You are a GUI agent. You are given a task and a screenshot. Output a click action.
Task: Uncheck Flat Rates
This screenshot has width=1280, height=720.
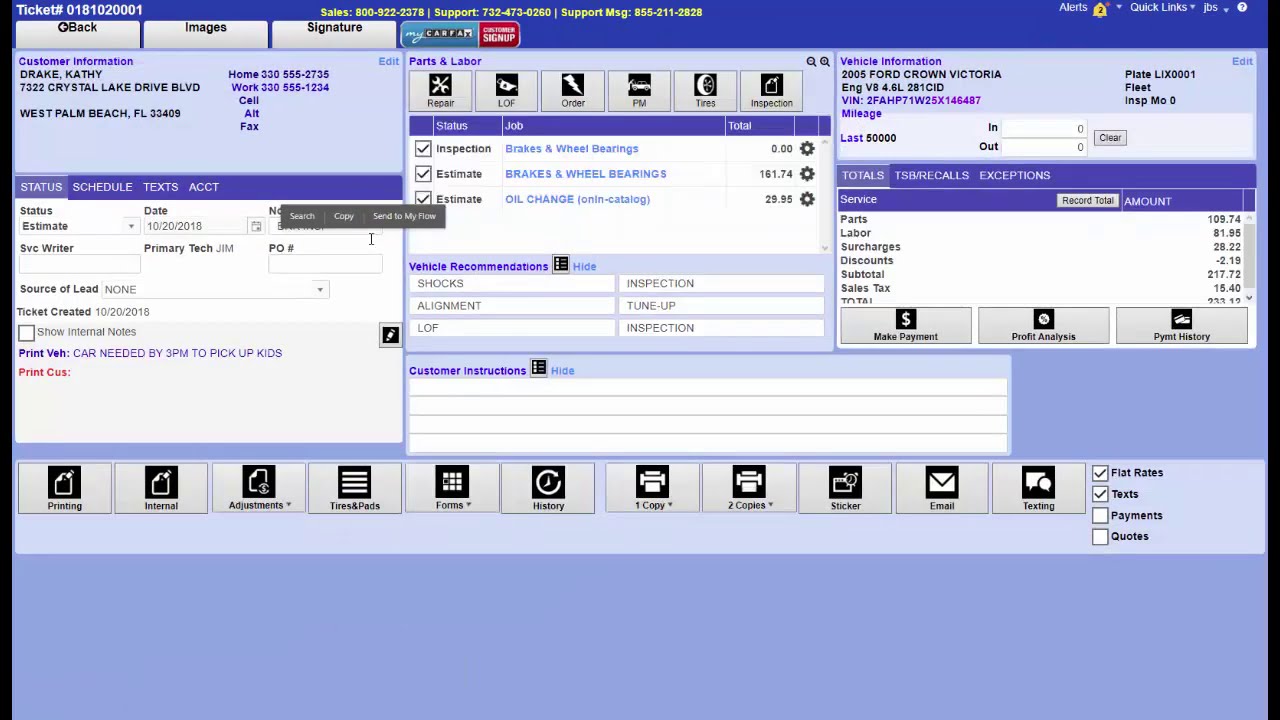pos(1100,473)
